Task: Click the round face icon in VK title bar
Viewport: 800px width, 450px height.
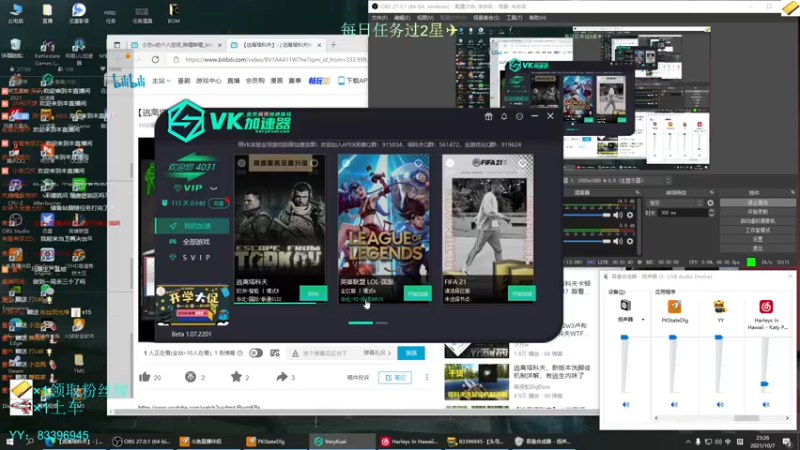Action: pos(519,116)
